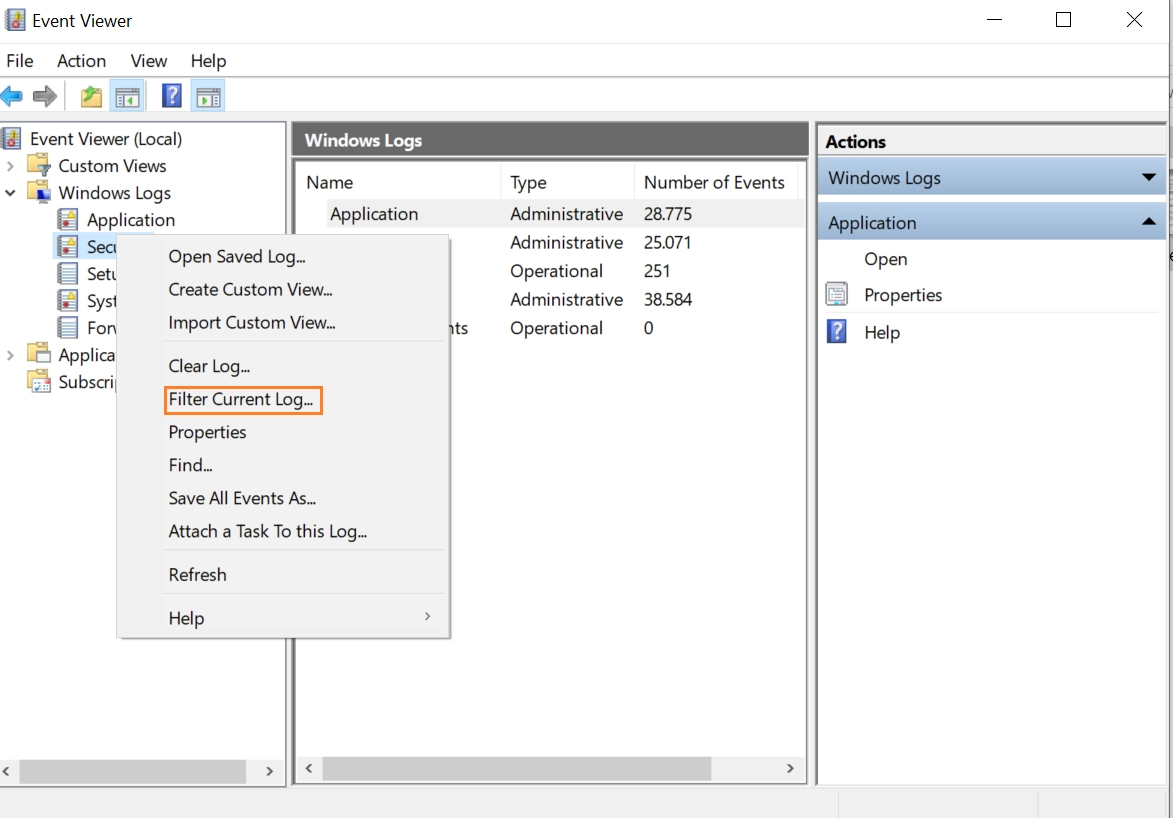The image size is (1173, 818).
Task: Select Save All Events As option
Action: click(x=242, y=498)
